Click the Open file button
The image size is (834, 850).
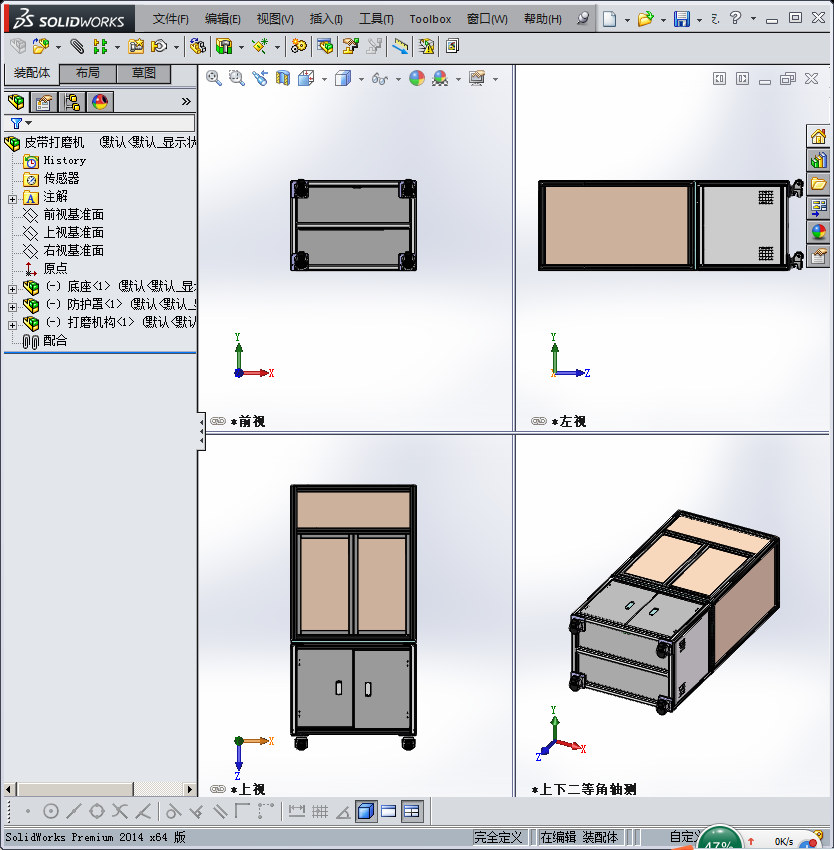pyautogui.click(x=645, y=19)
